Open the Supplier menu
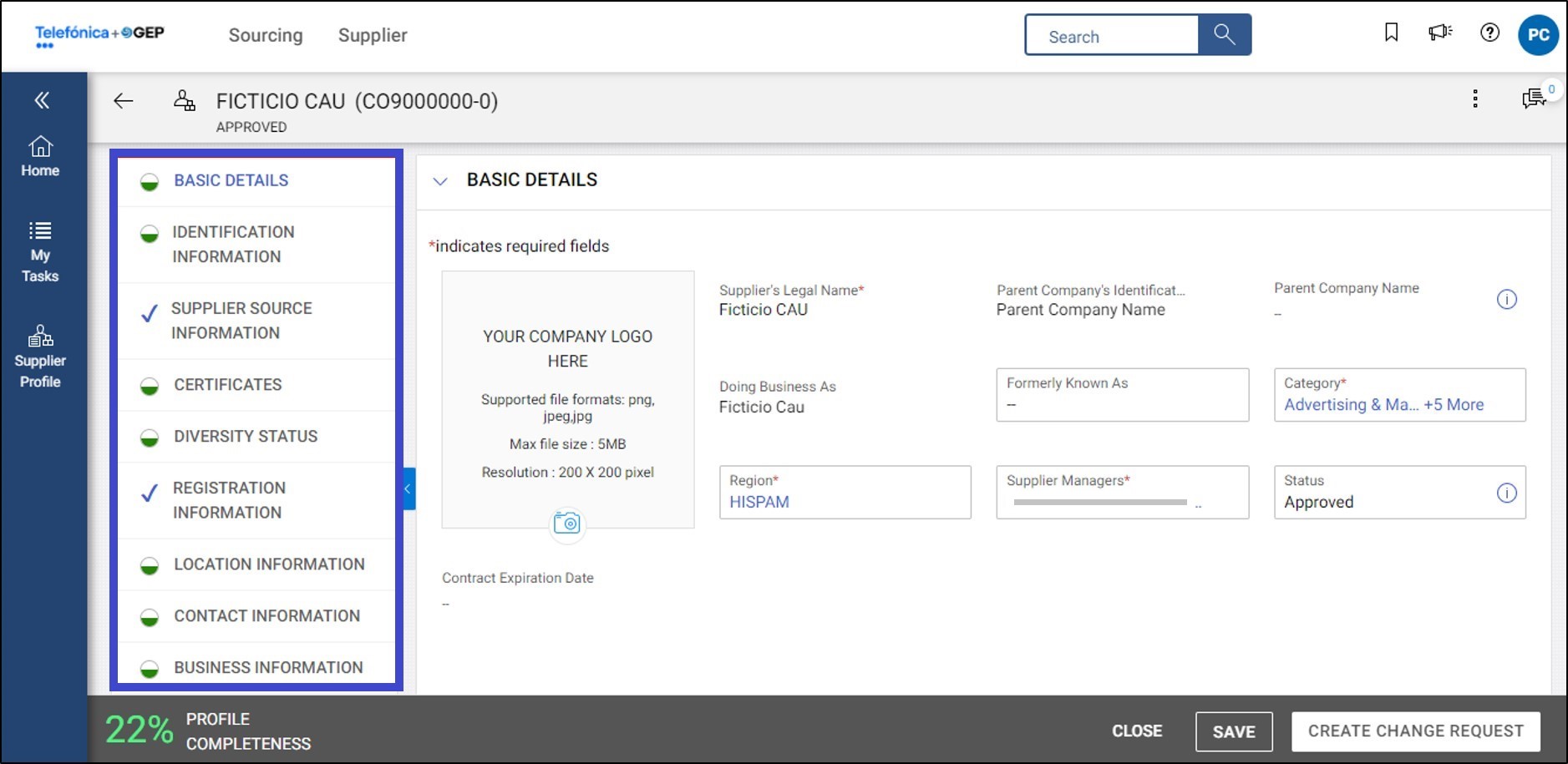The image size is (1568, 764). pos(373,35)
